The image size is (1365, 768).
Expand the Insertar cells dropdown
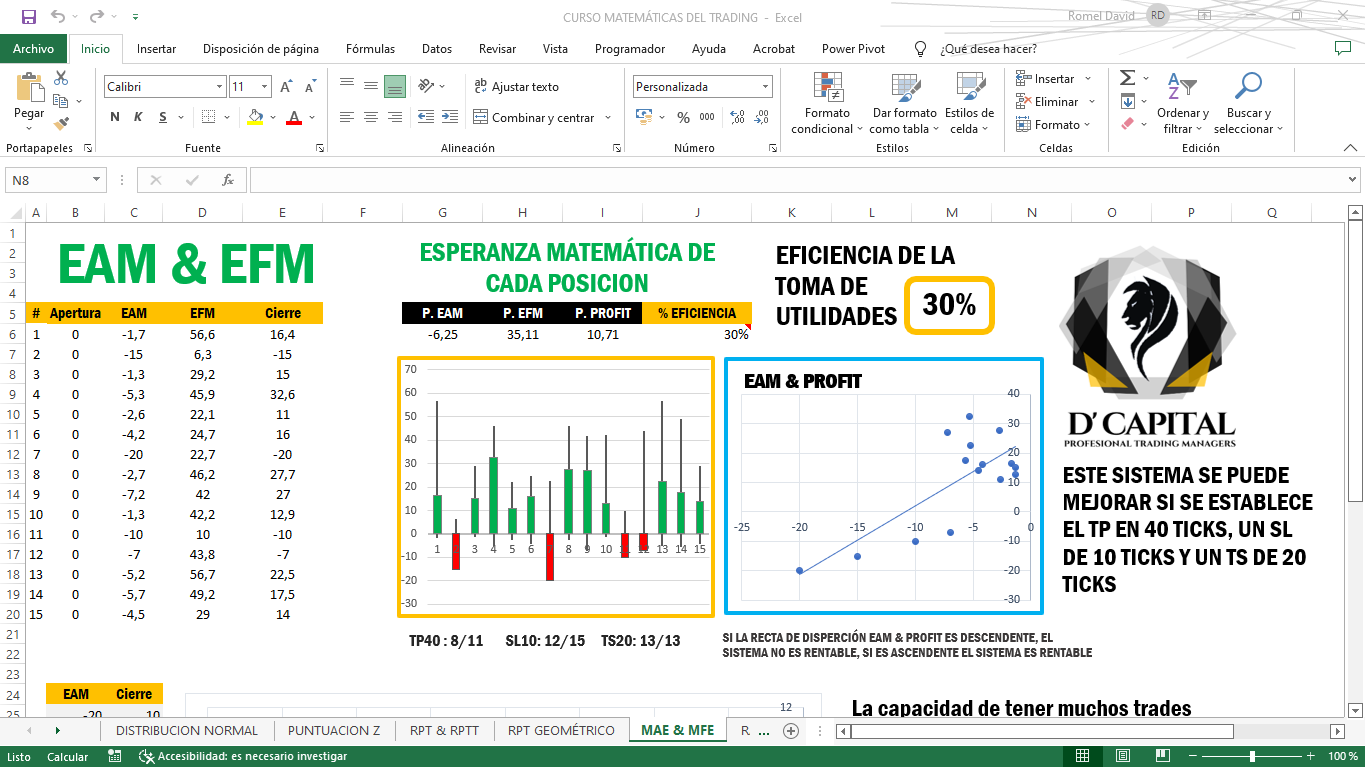(x=1088, y=78)
